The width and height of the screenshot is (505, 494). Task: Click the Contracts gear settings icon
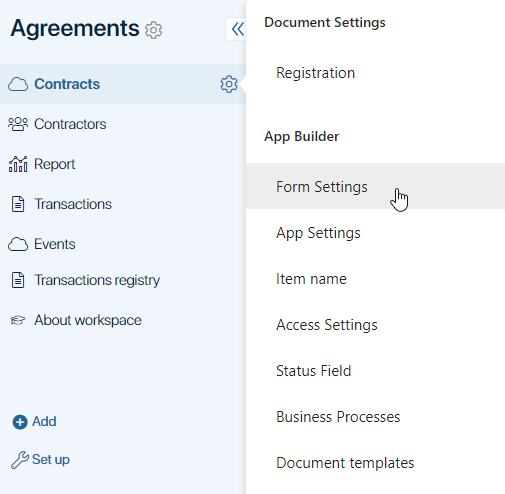click(229, 84)
